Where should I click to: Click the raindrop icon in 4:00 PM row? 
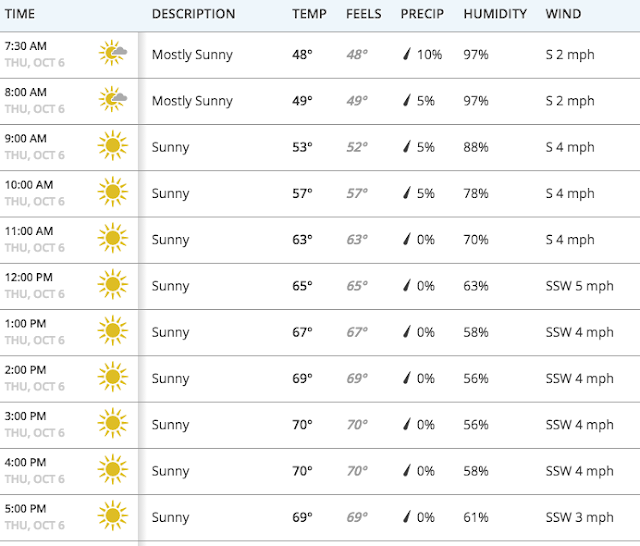pos(407,471)
